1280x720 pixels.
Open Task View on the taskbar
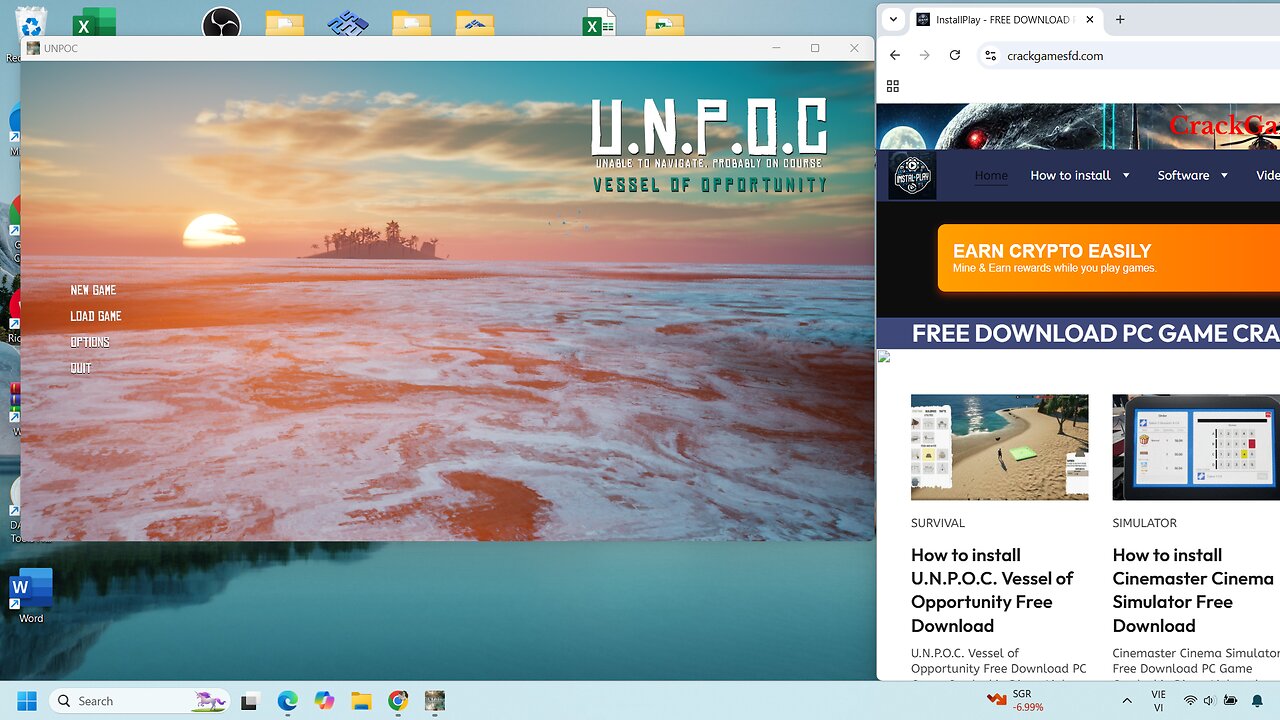(x=250, y=701)
